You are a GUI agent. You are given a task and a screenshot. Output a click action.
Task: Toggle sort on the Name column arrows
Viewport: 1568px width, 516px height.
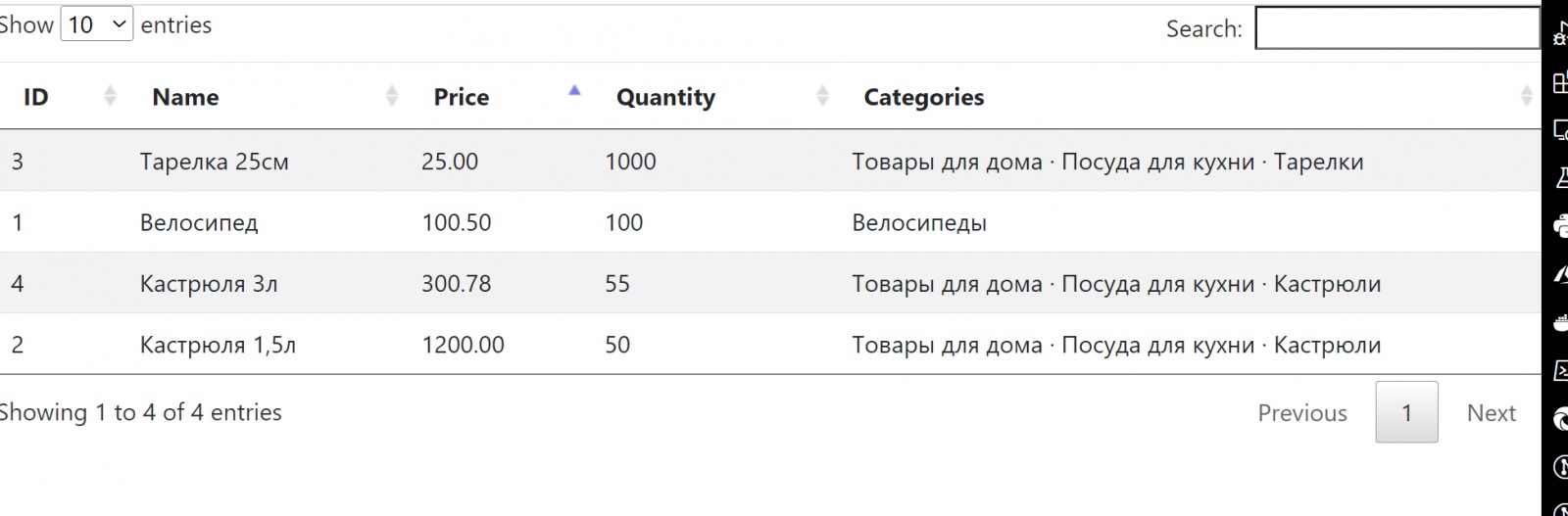click(x=391, y=96)
